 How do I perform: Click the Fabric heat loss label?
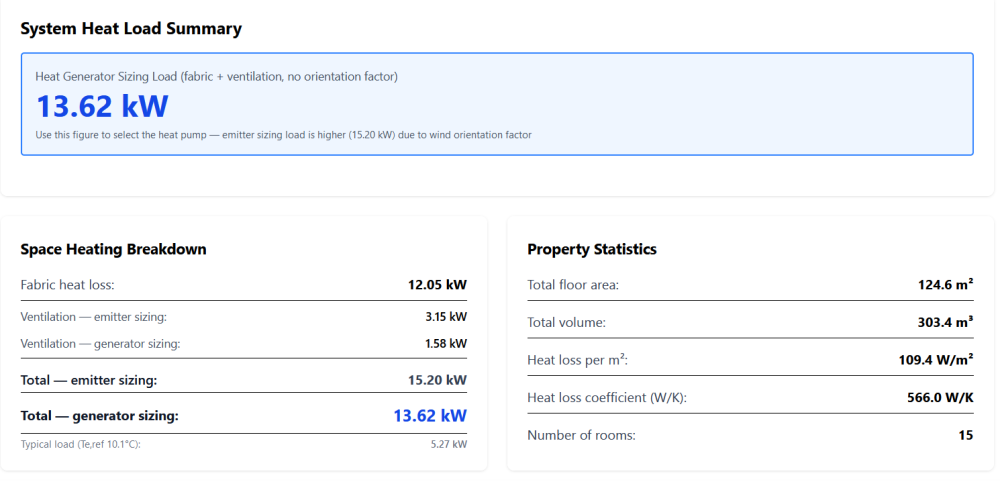[67, 285]
